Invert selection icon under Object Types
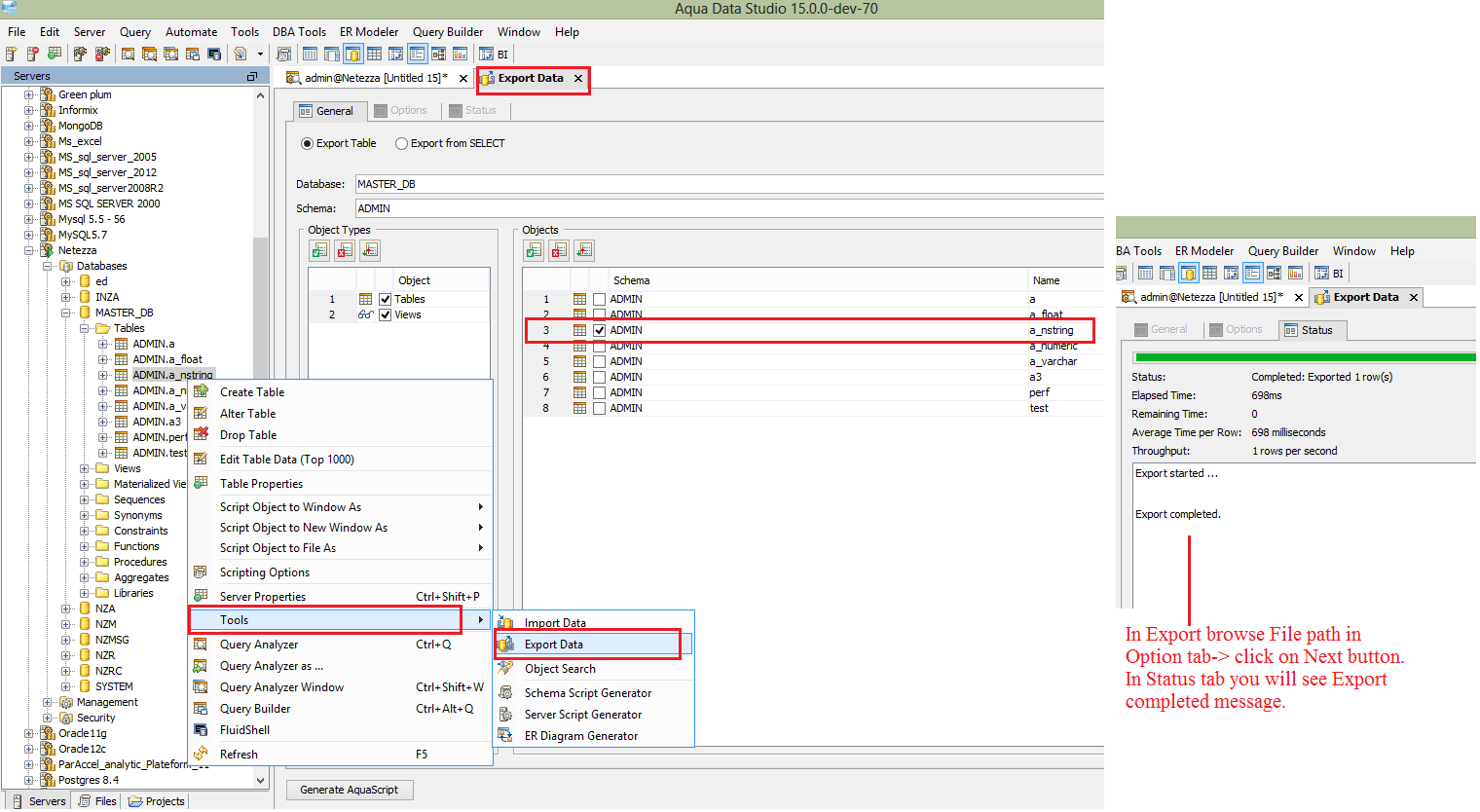1480x812 pixels. [x=370, y=251]
